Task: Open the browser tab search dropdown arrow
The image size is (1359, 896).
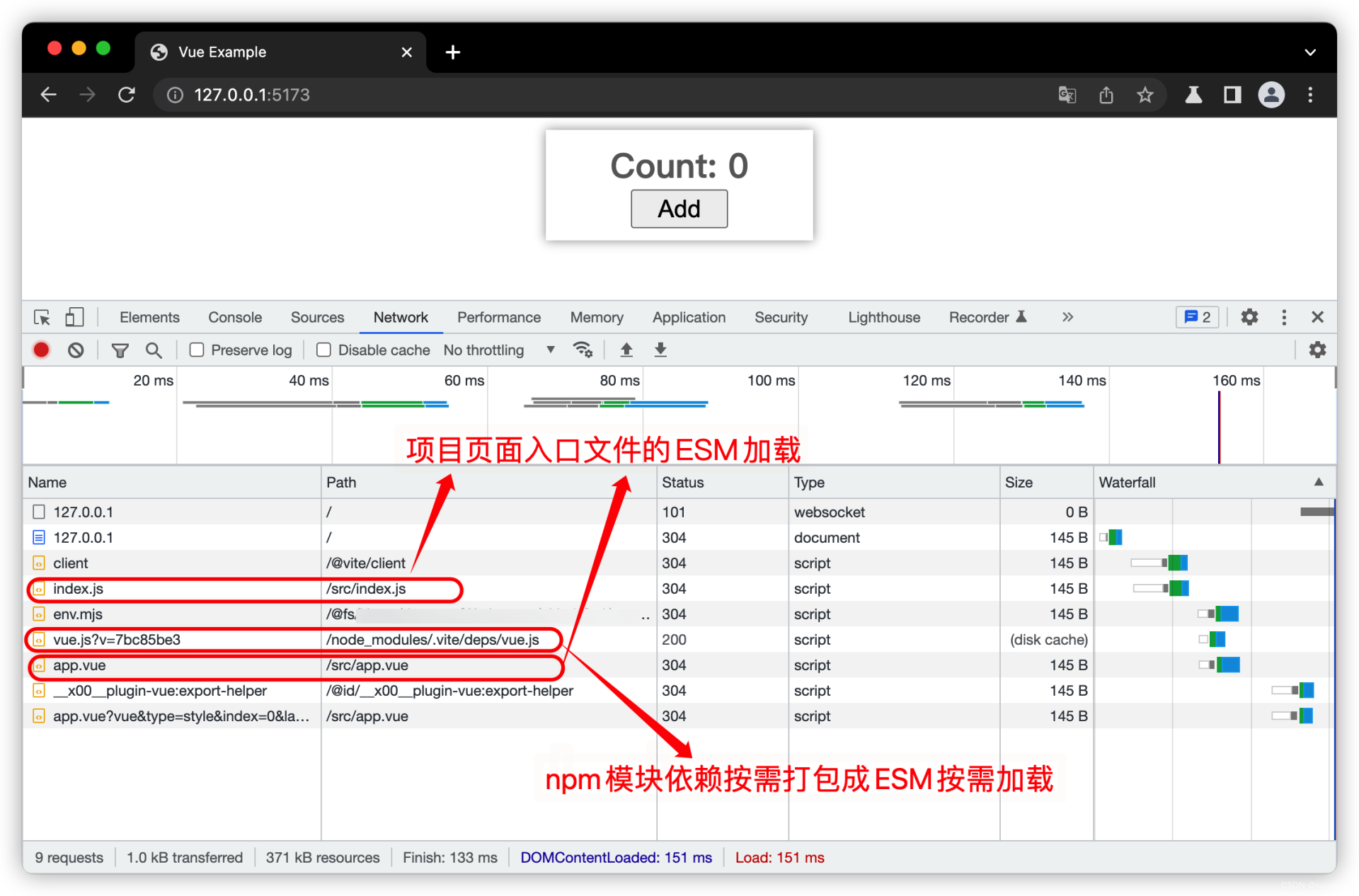Action: tap(1309, 52)
